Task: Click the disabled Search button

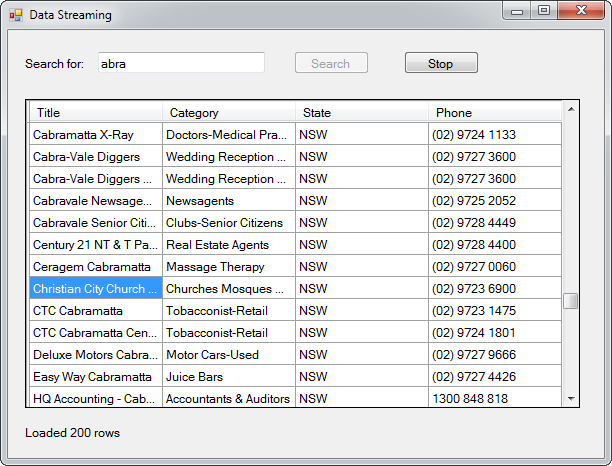Action: click(x=331, y=63)
